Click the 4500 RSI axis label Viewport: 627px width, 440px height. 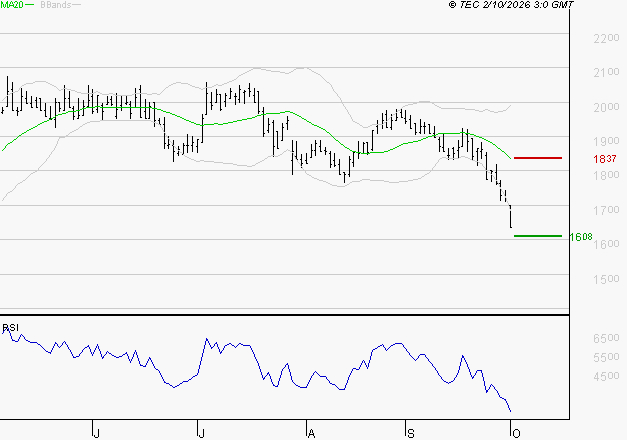(606, 376)
